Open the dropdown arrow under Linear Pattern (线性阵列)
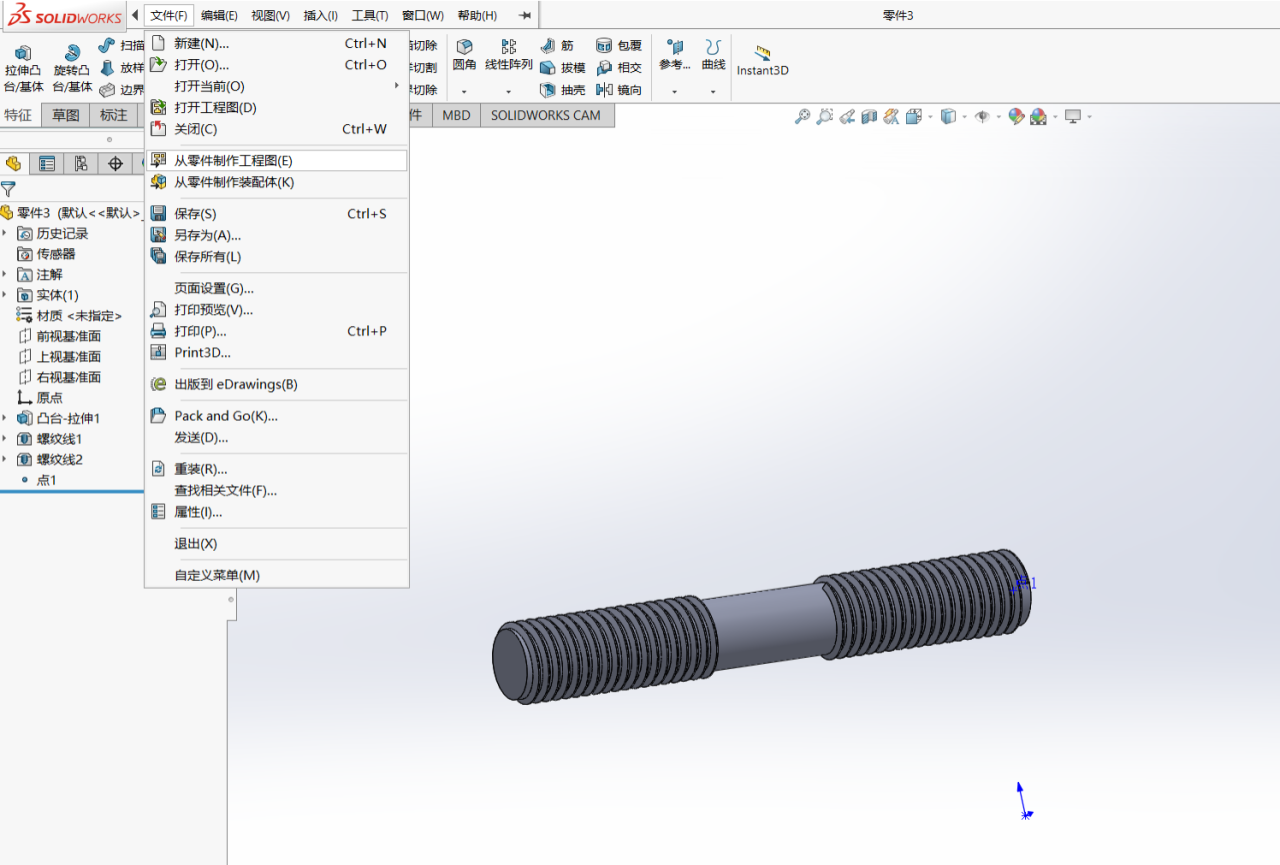 pyautogui.click(x=509, y=92)
